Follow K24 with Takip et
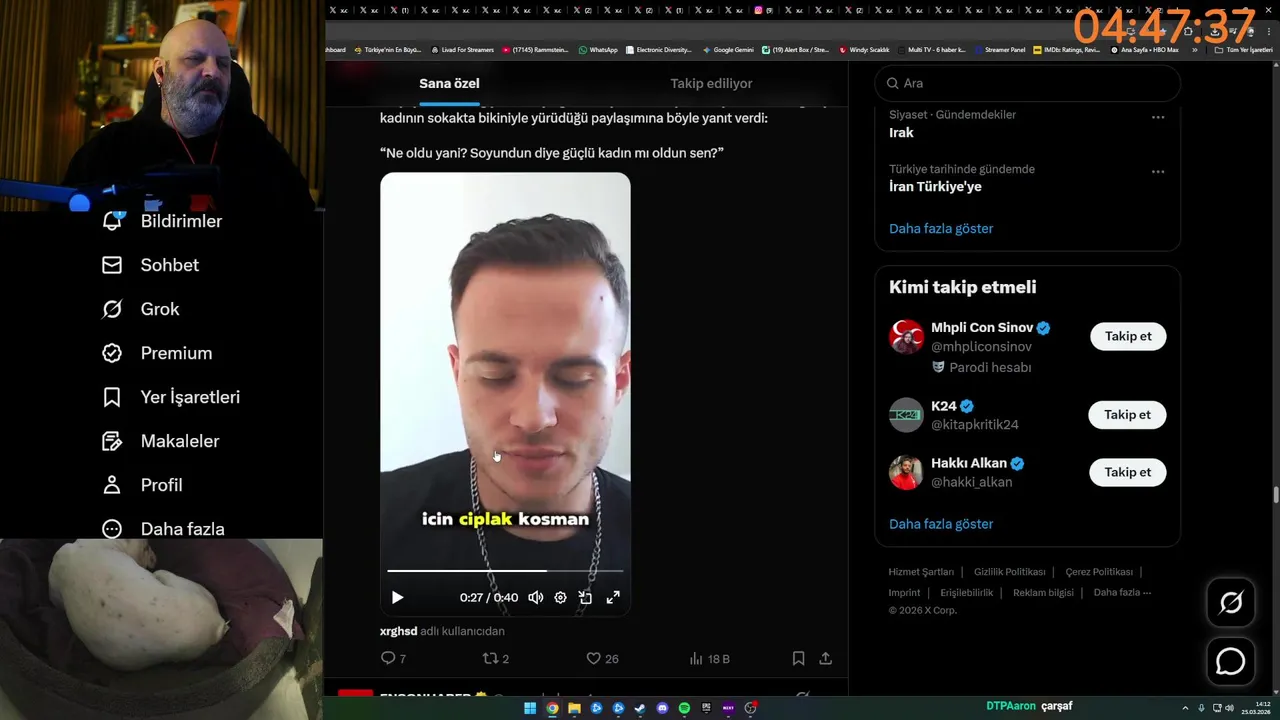The image size is (1280, 720). coord(1127,414)
